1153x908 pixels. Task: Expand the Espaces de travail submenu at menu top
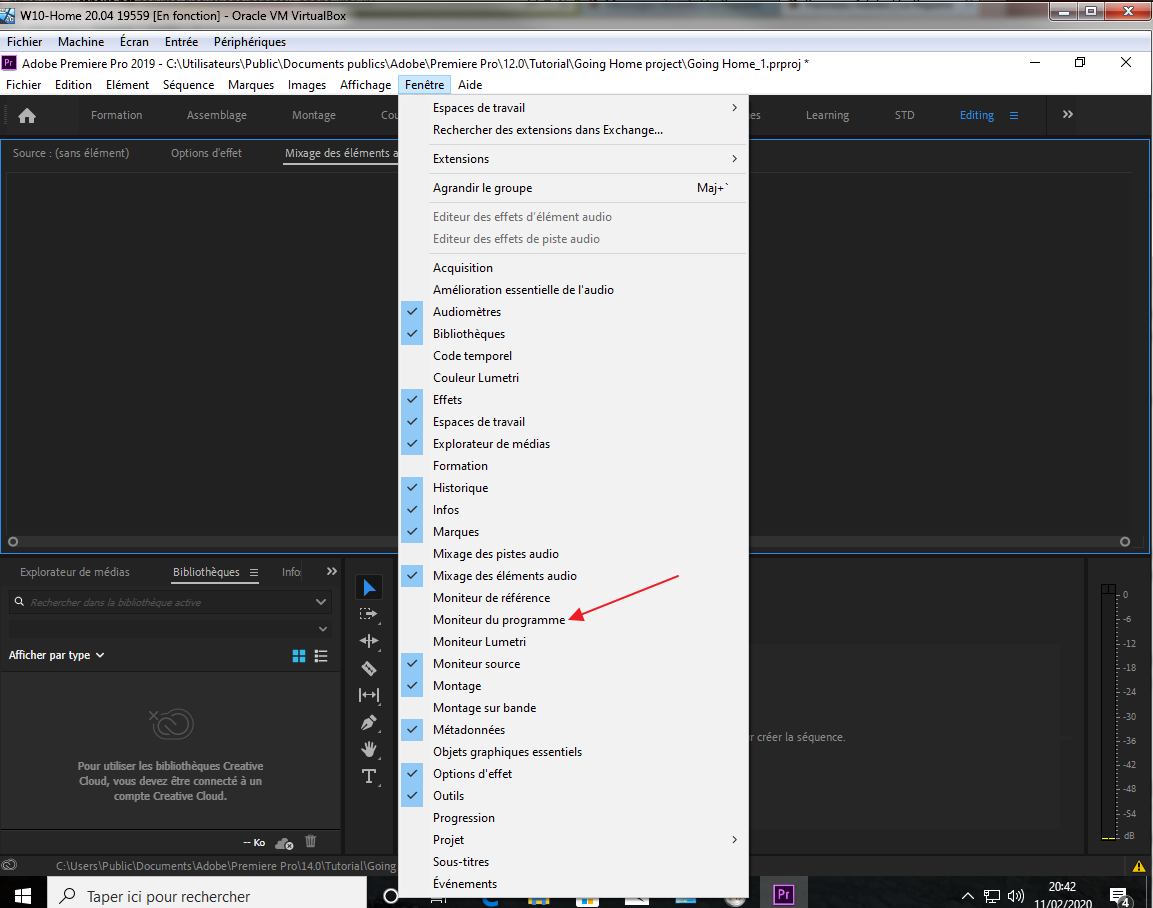pos(573,108)
